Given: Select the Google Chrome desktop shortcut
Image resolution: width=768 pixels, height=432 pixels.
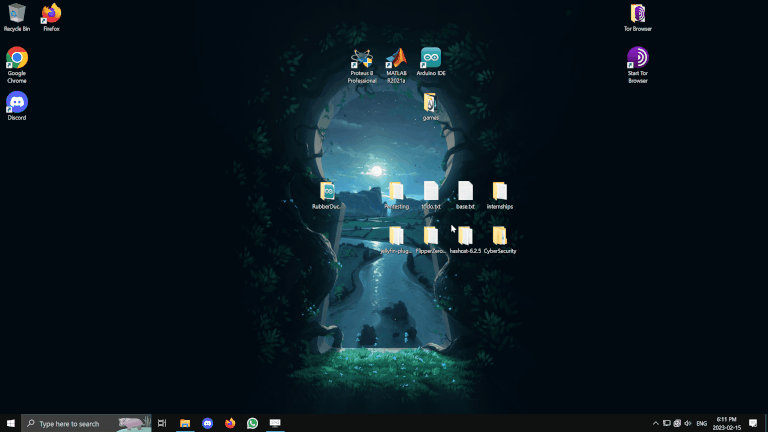Looking at the screenshot, I should pyautogui.click(x=17, y=65).
